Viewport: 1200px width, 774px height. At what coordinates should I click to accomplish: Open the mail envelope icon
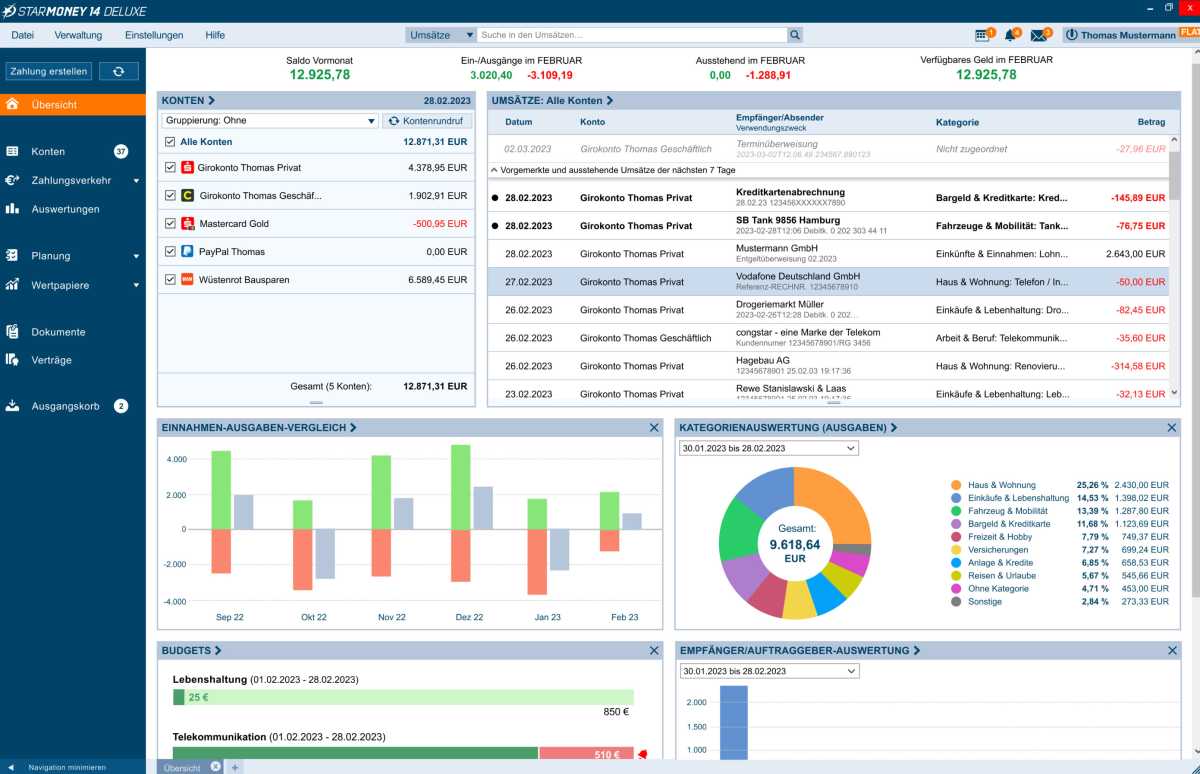[x=1039, y=35]
